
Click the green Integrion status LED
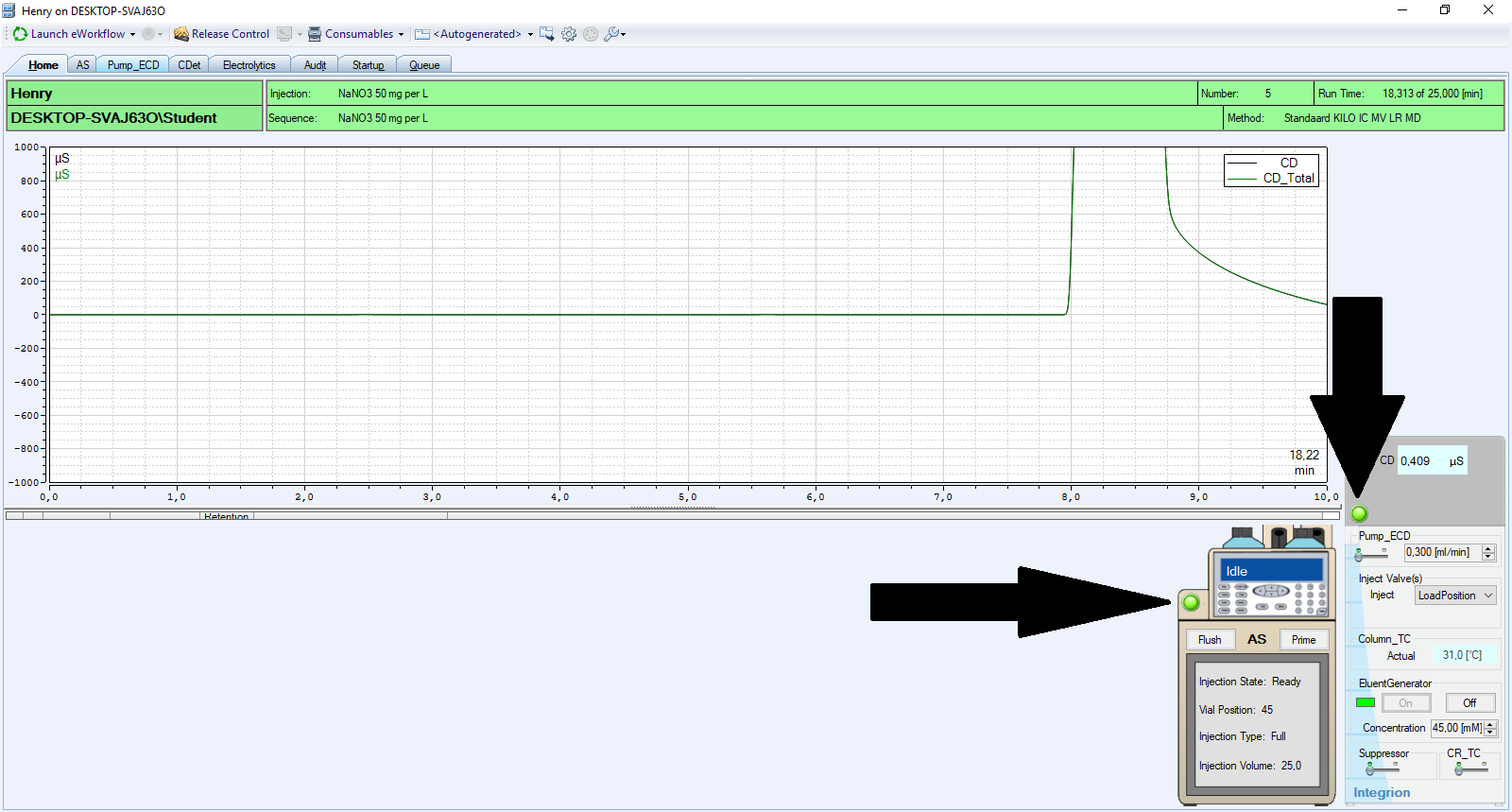point(1360,514)
